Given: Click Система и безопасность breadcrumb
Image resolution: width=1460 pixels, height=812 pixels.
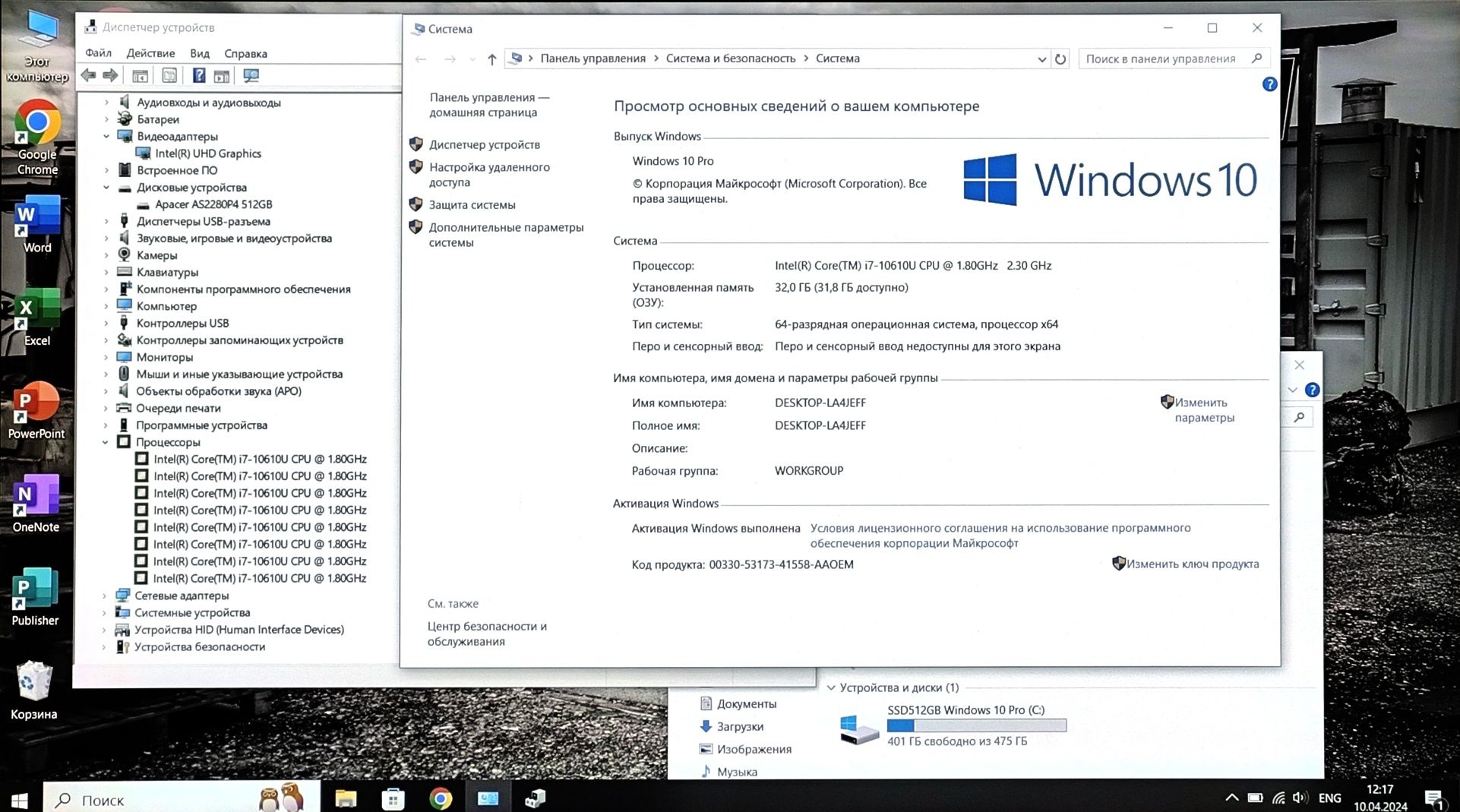Looking at the screenshot, I should (x=731, y=58).
